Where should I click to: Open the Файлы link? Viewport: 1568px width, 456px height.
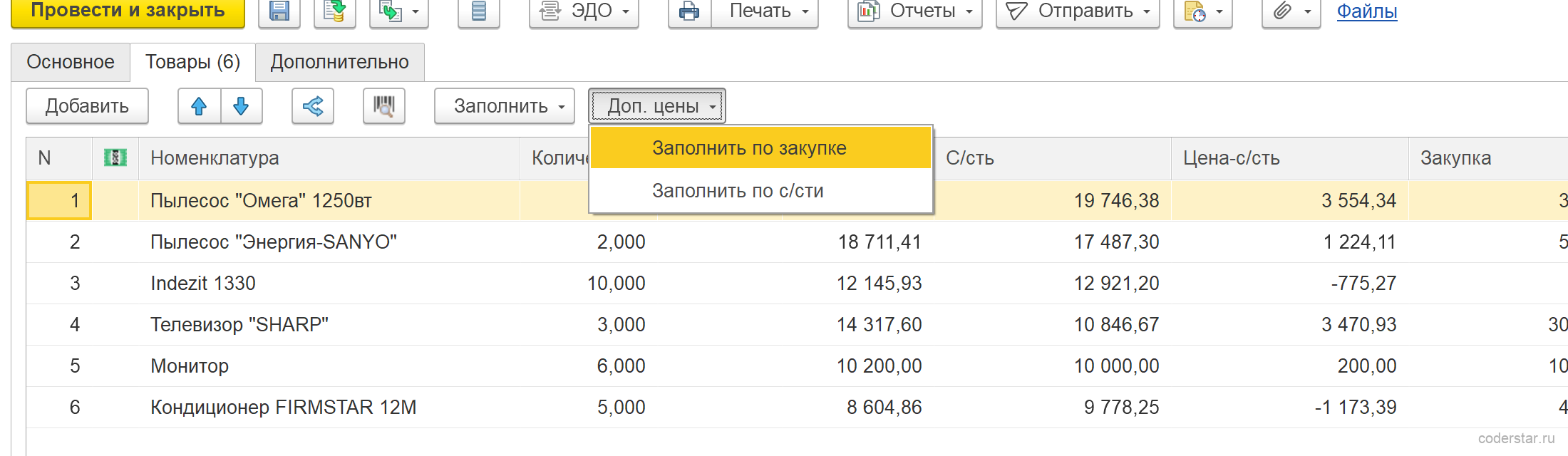1366,11
